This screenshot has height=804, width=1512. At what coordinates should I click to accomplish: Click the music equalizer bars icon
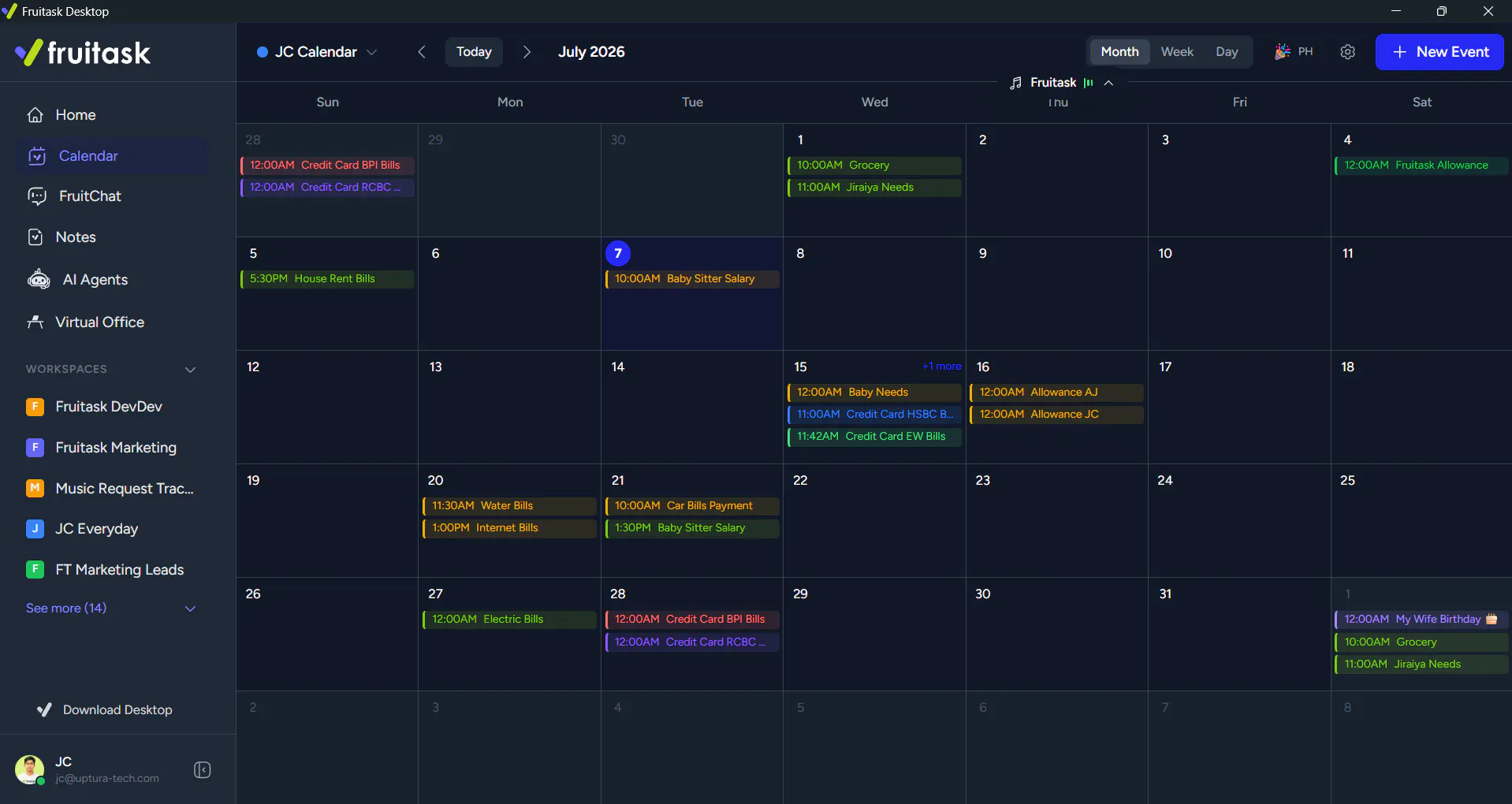click(1089, 83)
